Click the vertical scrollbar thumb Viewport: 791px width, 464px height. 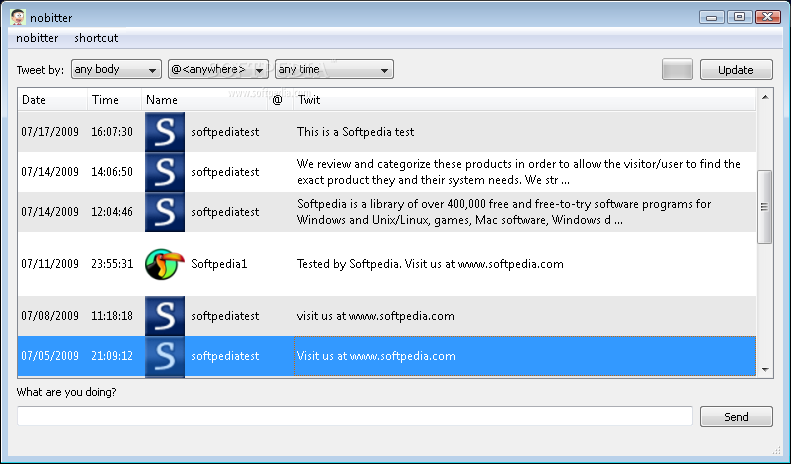pos(765,207)
